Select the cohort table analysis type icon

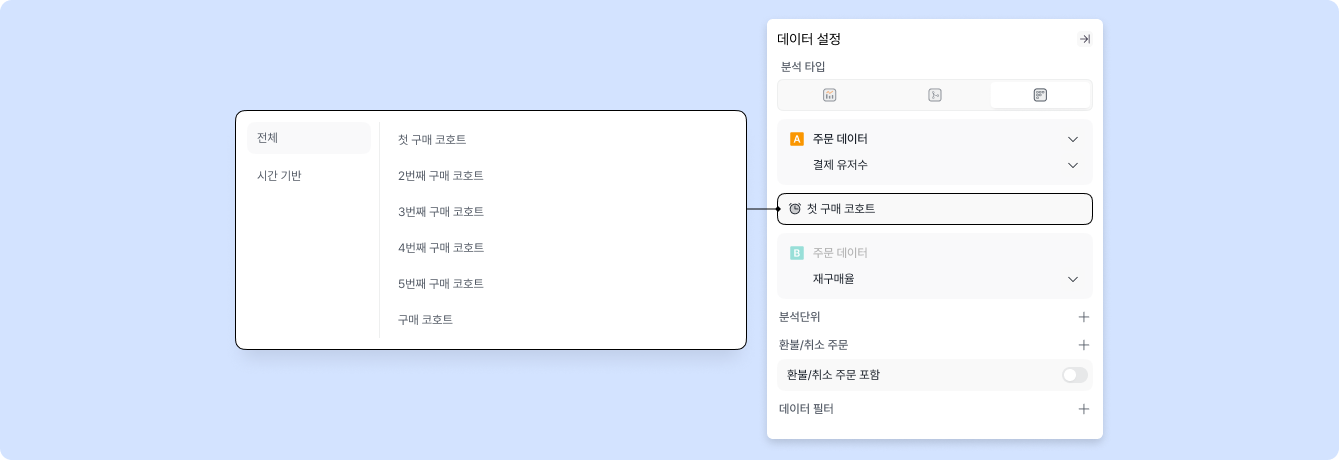point(1040,95)
